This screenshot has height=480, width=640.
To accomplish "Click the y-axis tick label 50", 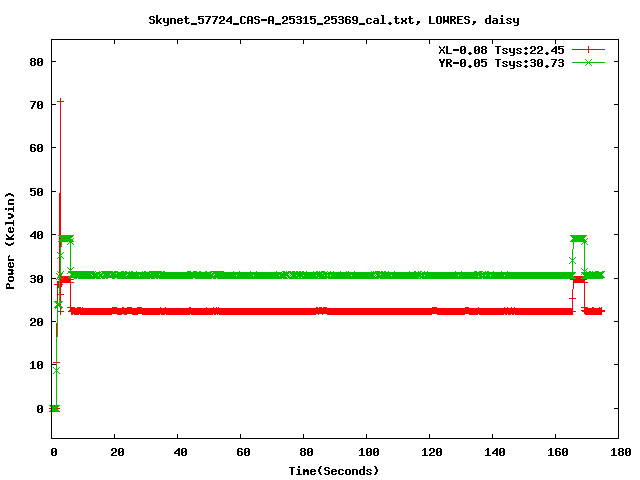I will click(x=36, y=192).
